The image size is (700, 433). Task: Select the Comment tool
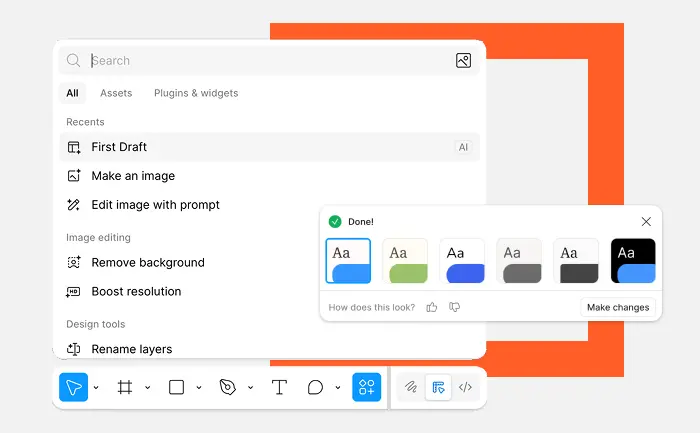click(315, 387)
